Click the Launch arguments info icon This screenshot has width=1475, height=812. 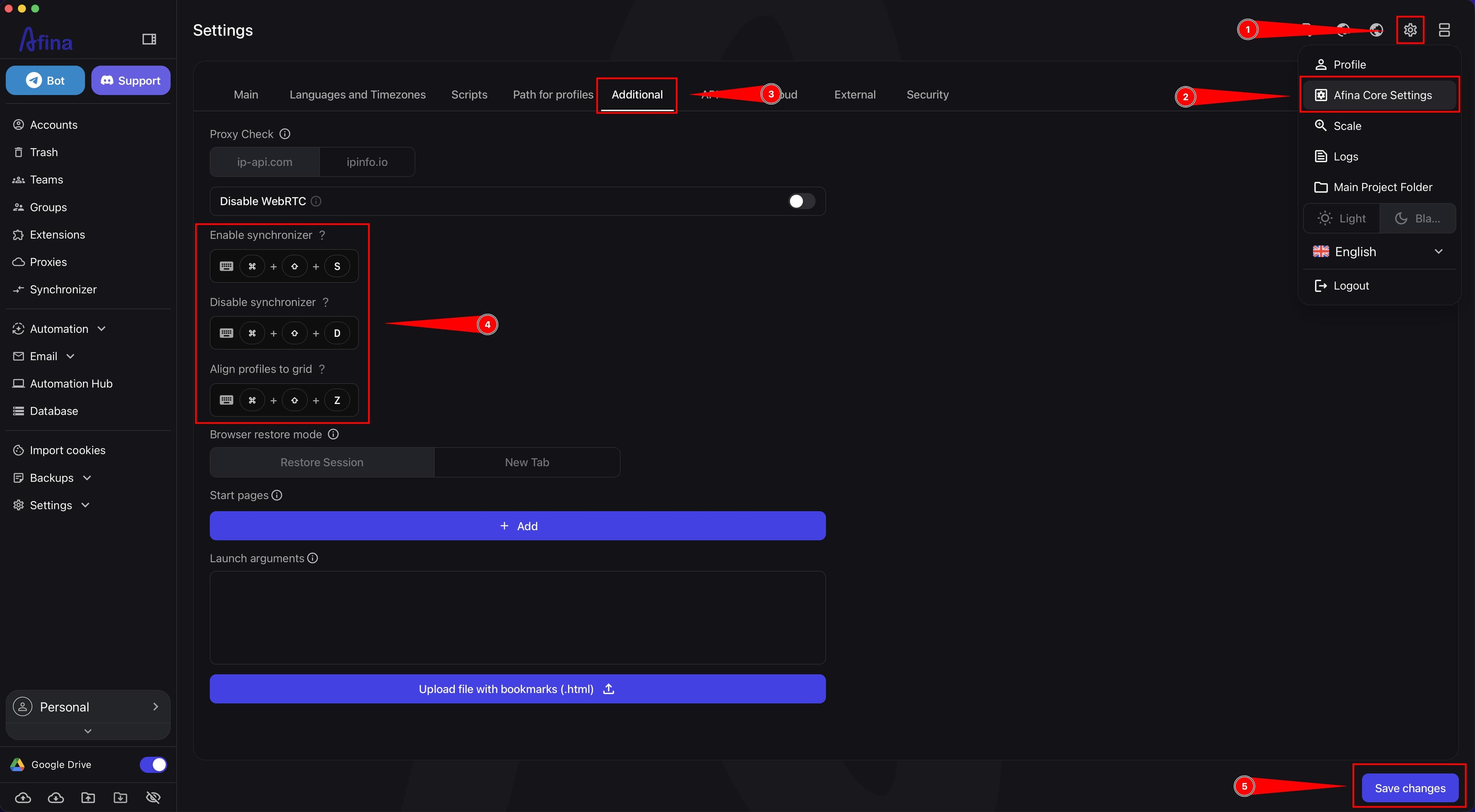click(x=312, y=558)
